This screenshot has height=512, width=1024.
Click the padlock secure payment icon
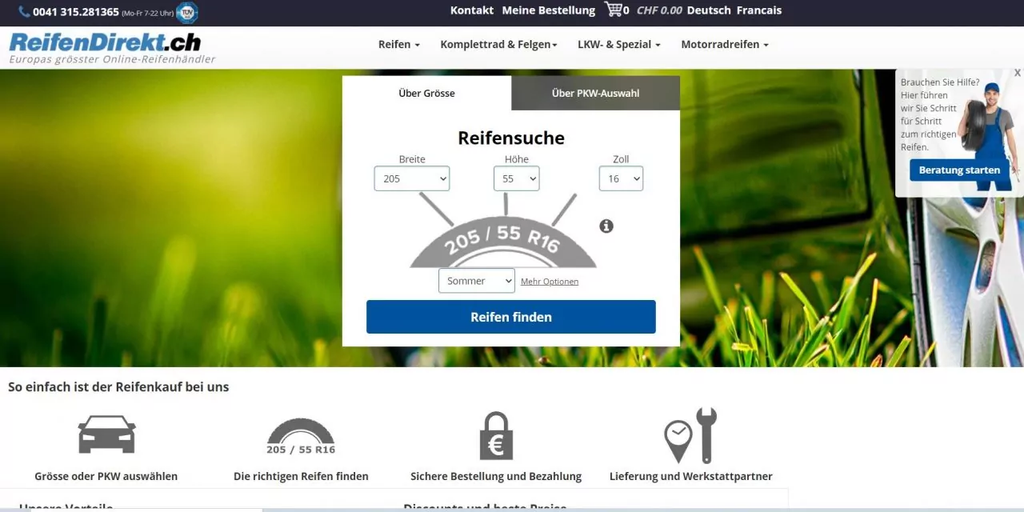pyautogui.click(x=496, y=436)
